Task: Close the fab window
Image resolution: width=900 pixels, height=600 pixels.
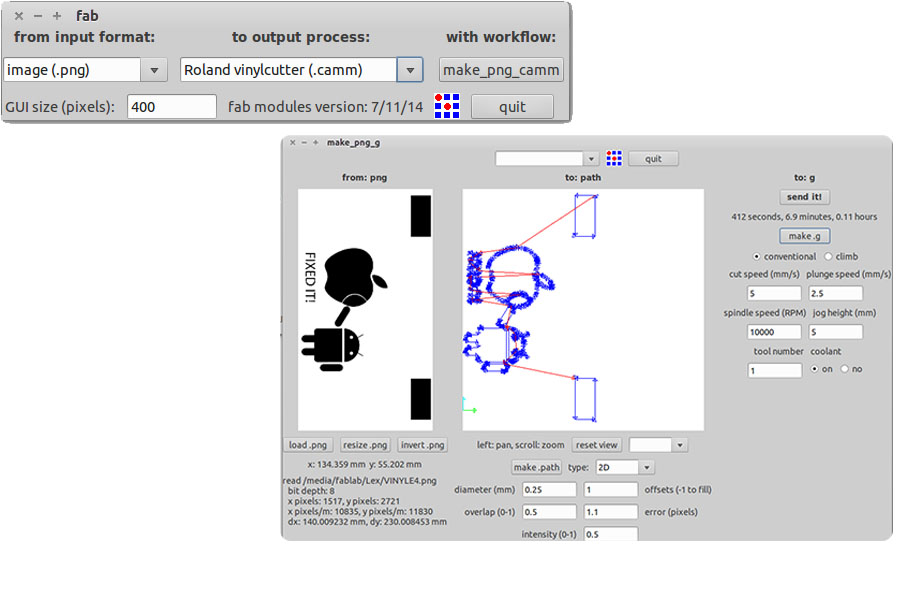Action: click(x=19, y=16)
